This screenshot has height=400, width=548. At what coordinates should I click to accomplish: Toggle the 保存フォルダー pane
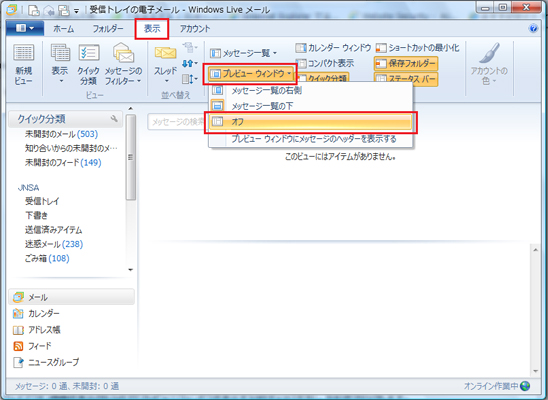406,64
